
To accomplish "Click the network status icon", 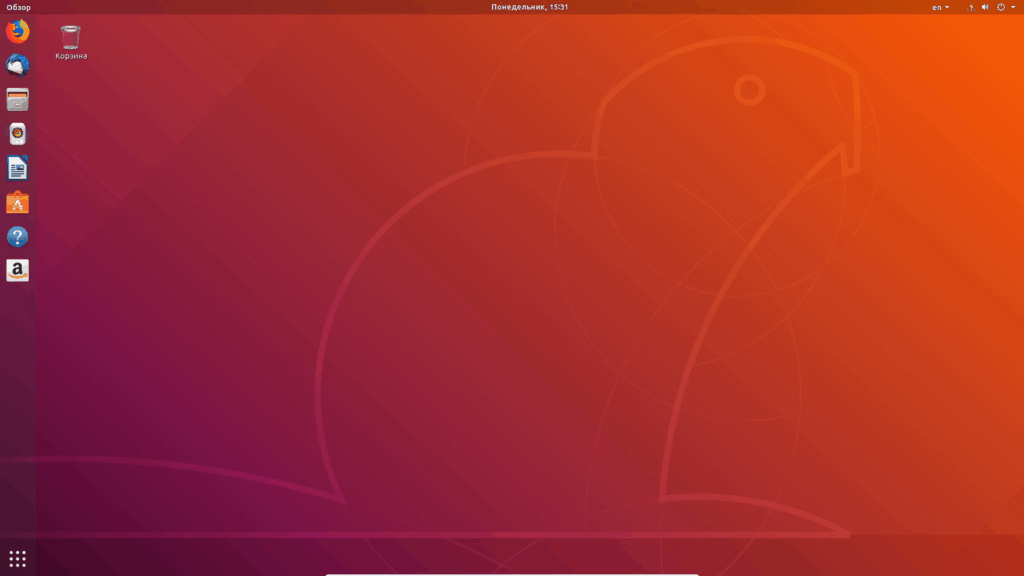I will point(970,7).
